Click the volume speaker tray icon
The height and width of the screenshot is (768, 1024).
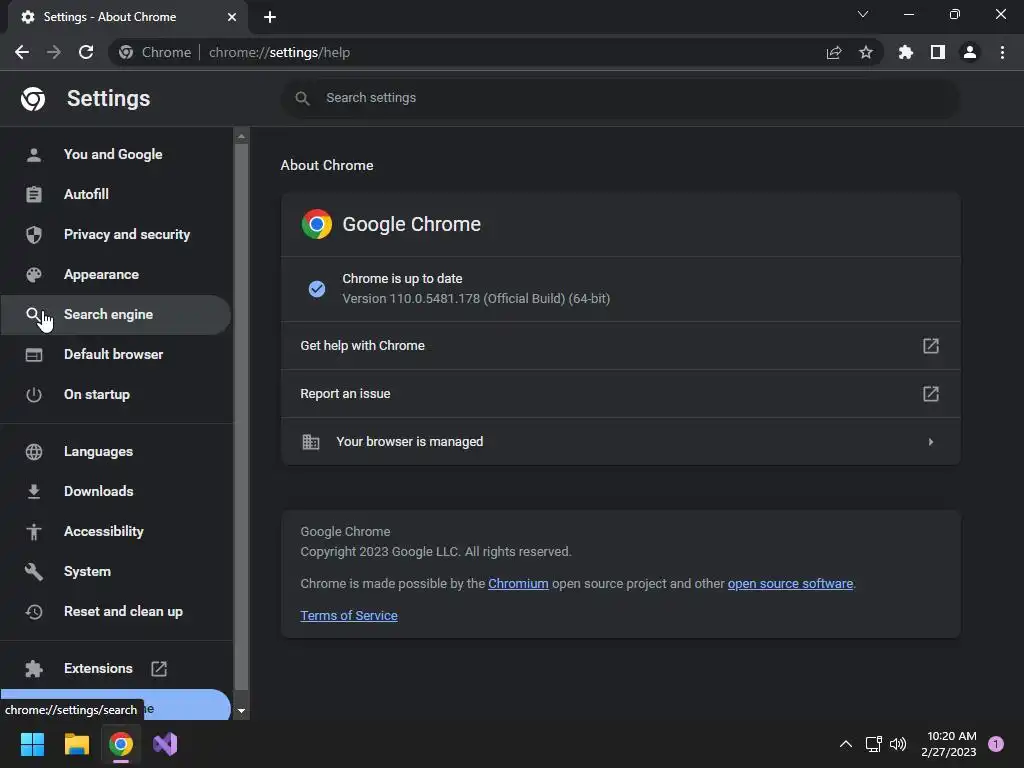pos(898,744)
